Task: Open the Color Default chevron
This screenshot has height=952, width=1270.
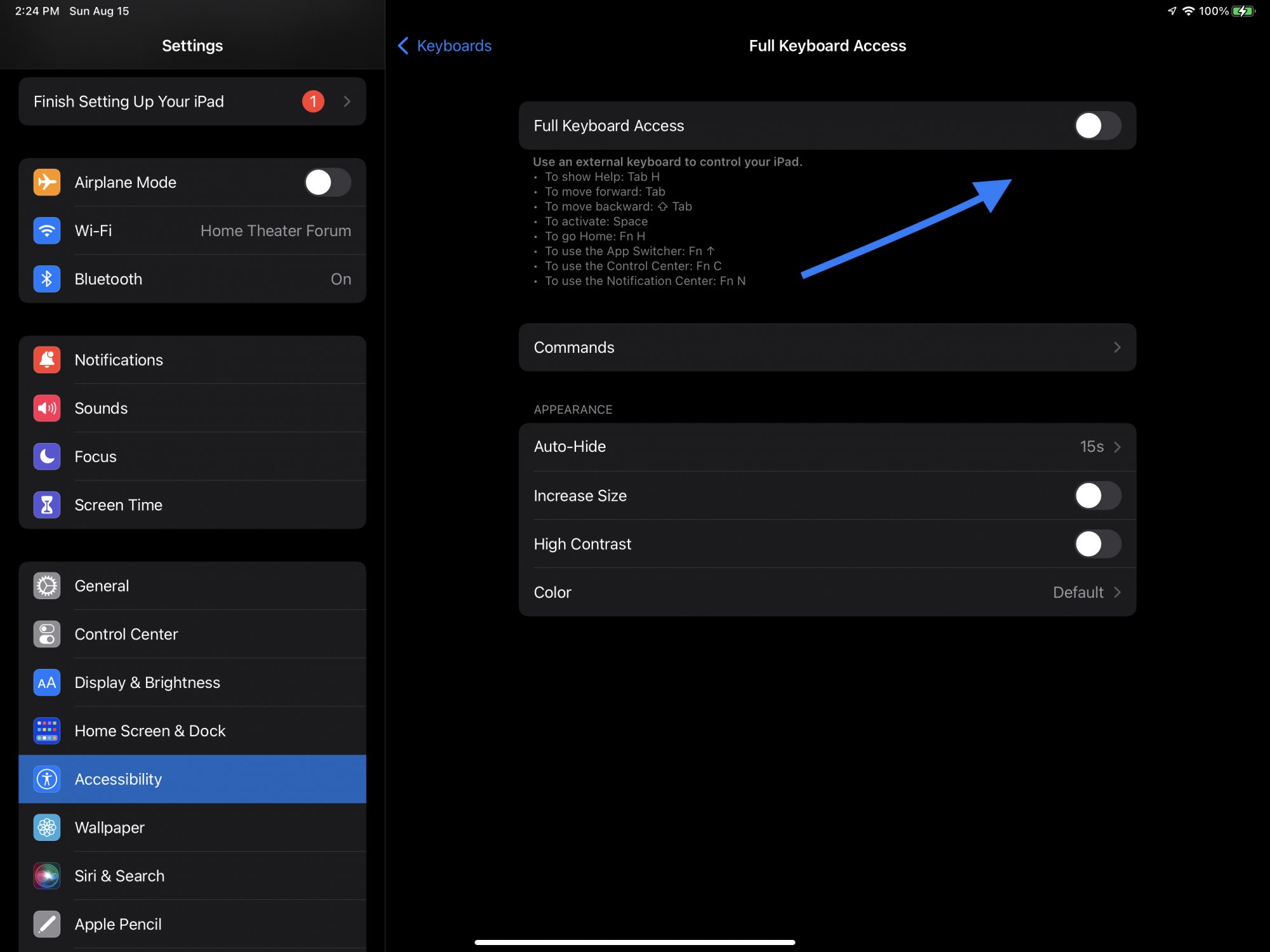Action: (1117, 592)
